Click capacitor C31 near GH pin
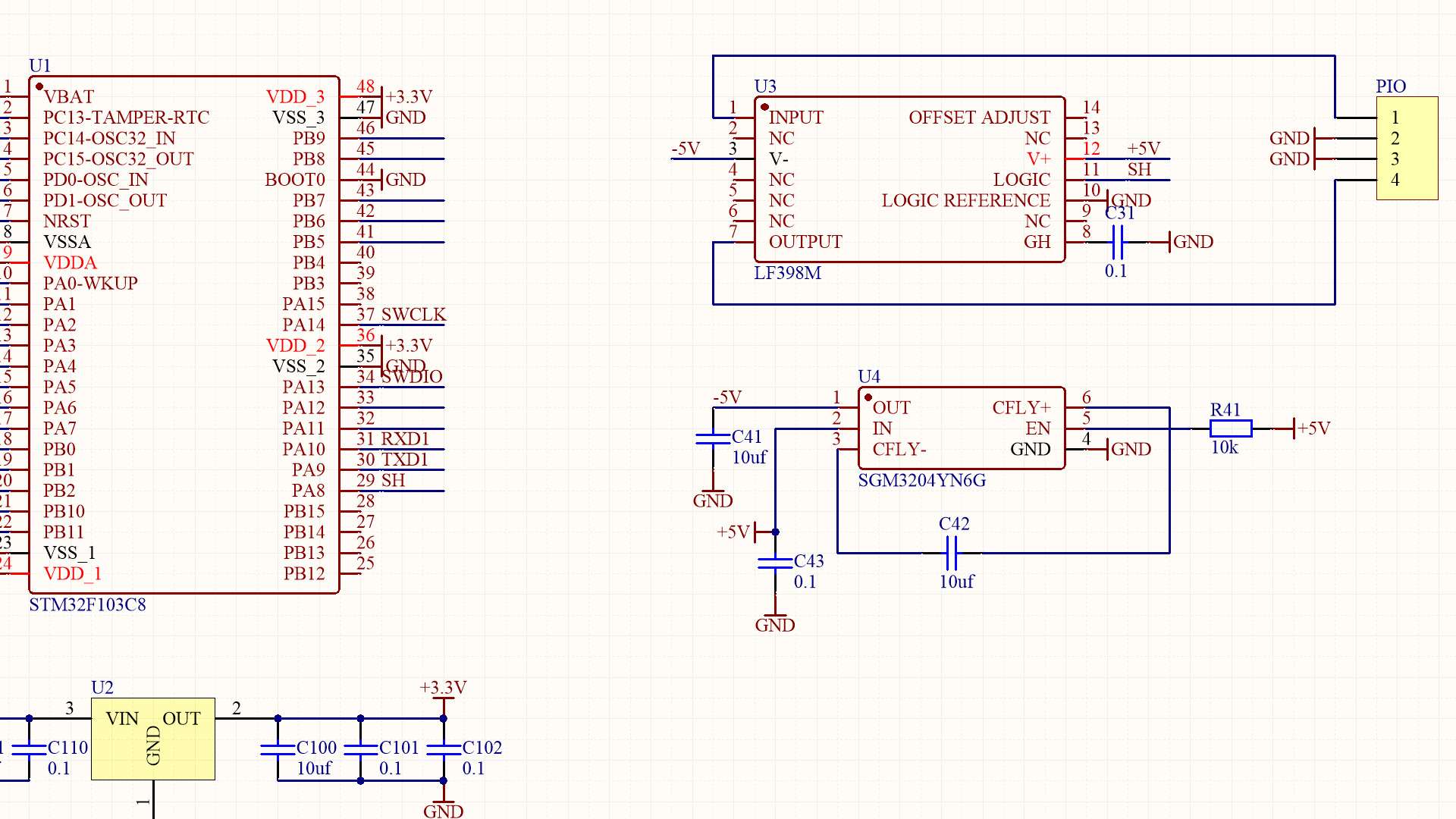The image size is (1456, 819). (x=1116, y=242)
